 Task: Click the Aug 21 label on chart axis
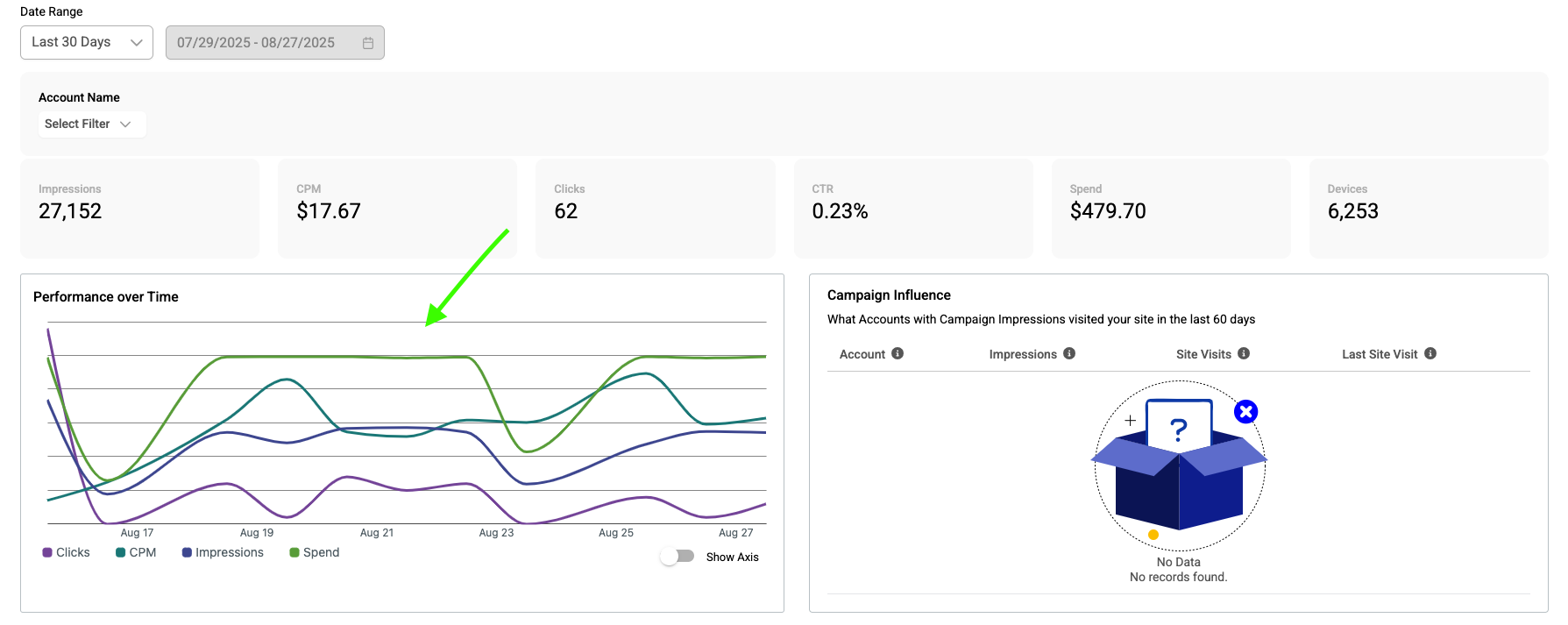(377, 533)
